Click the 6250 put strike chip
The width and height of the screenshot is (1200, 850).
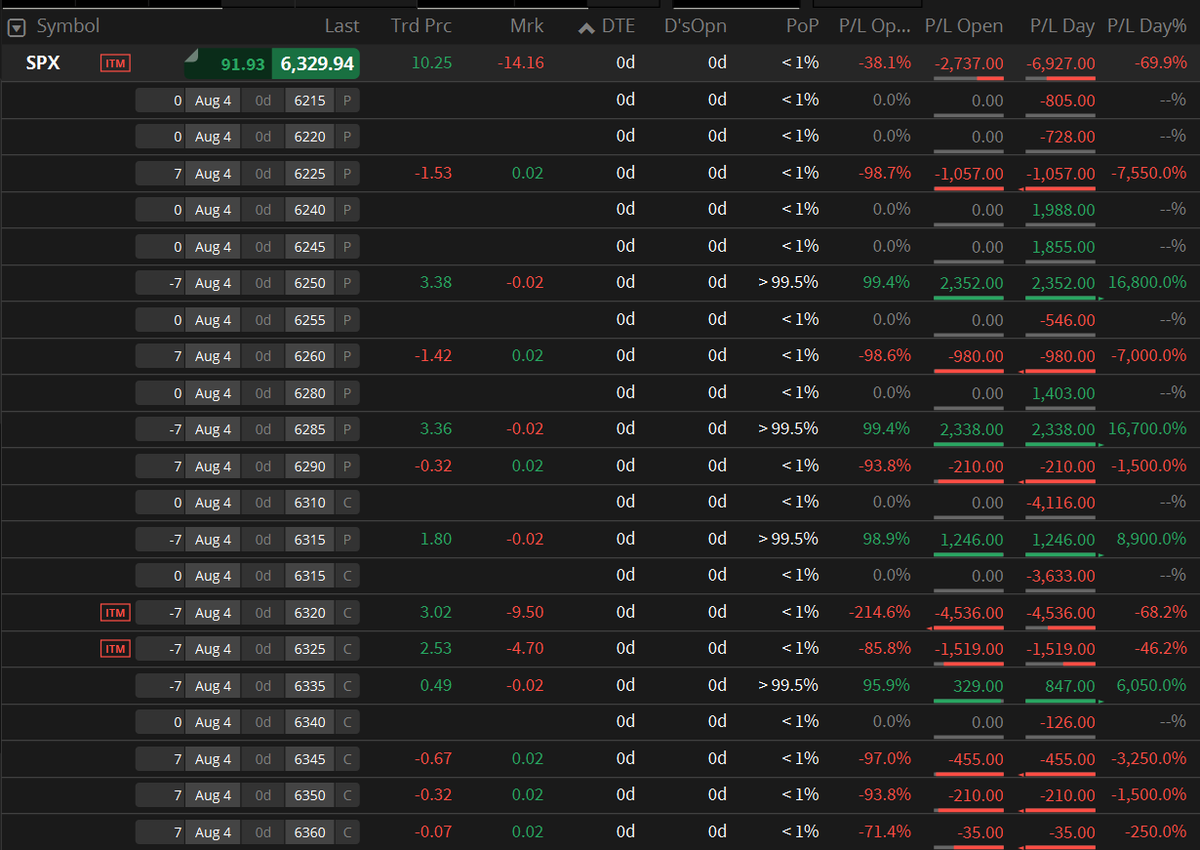(x=310, y=283)
